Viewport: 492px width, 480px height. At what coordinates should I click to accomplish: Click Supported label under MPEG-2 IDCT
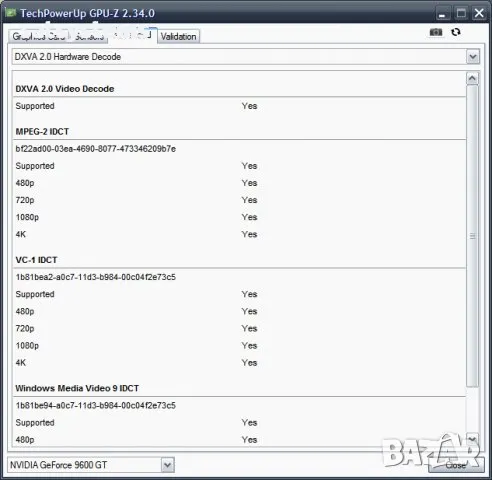[x=35, y=166]
